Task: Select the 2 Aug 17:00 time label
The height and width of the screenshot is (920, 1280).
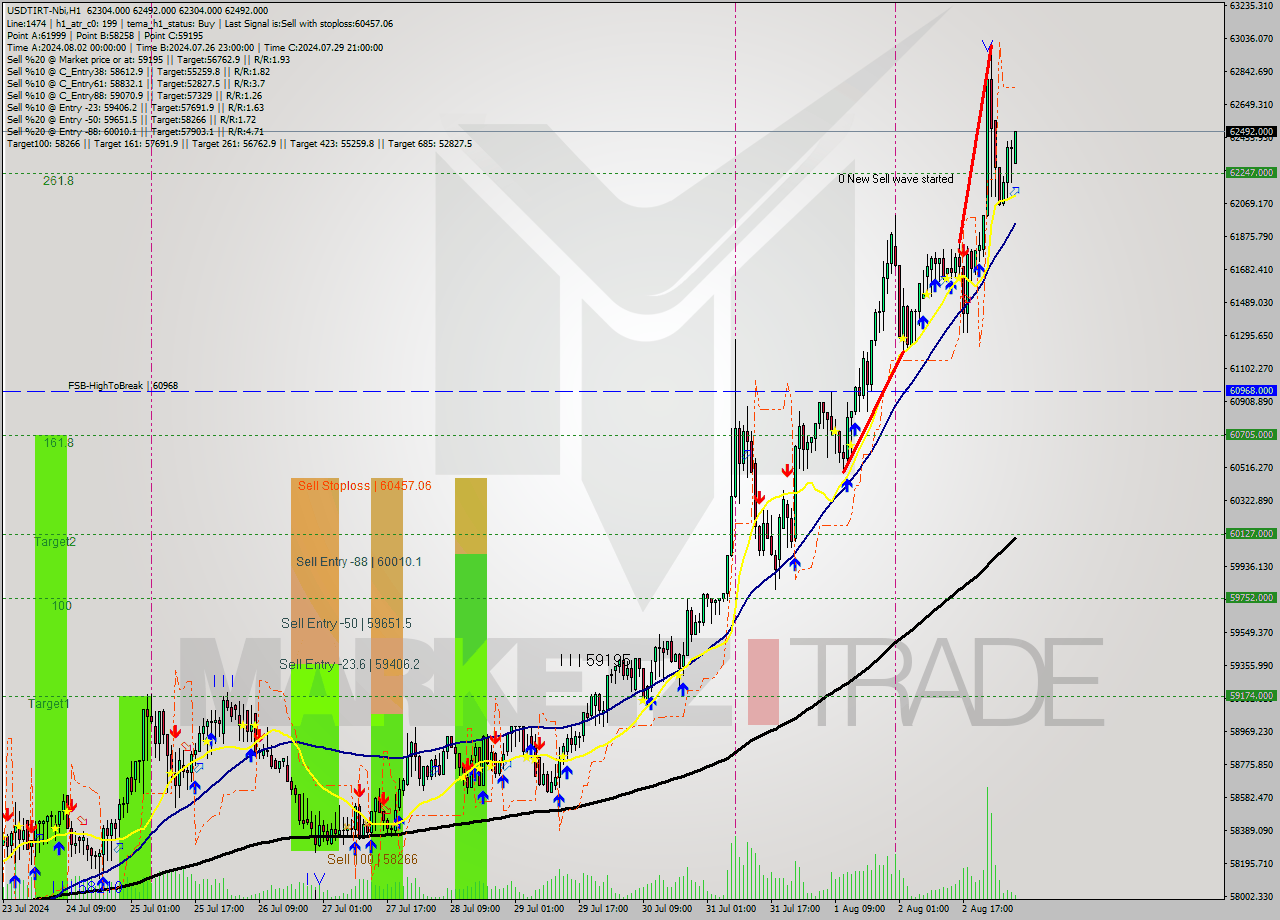Action: click(987, 909)
